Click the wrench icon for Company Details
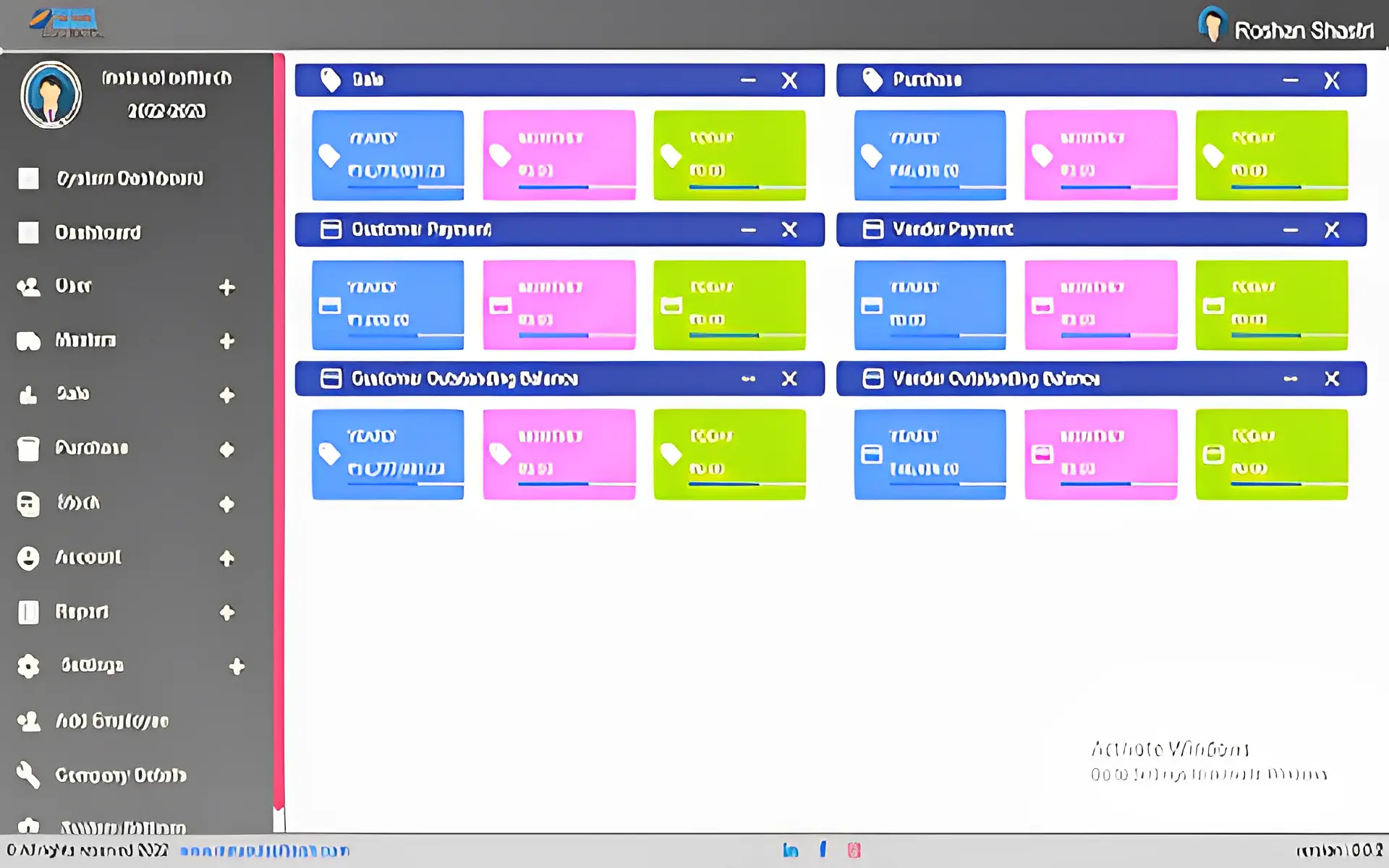Screen dimensions: 1389x868 pyautogui.click(x=28, y=775)
